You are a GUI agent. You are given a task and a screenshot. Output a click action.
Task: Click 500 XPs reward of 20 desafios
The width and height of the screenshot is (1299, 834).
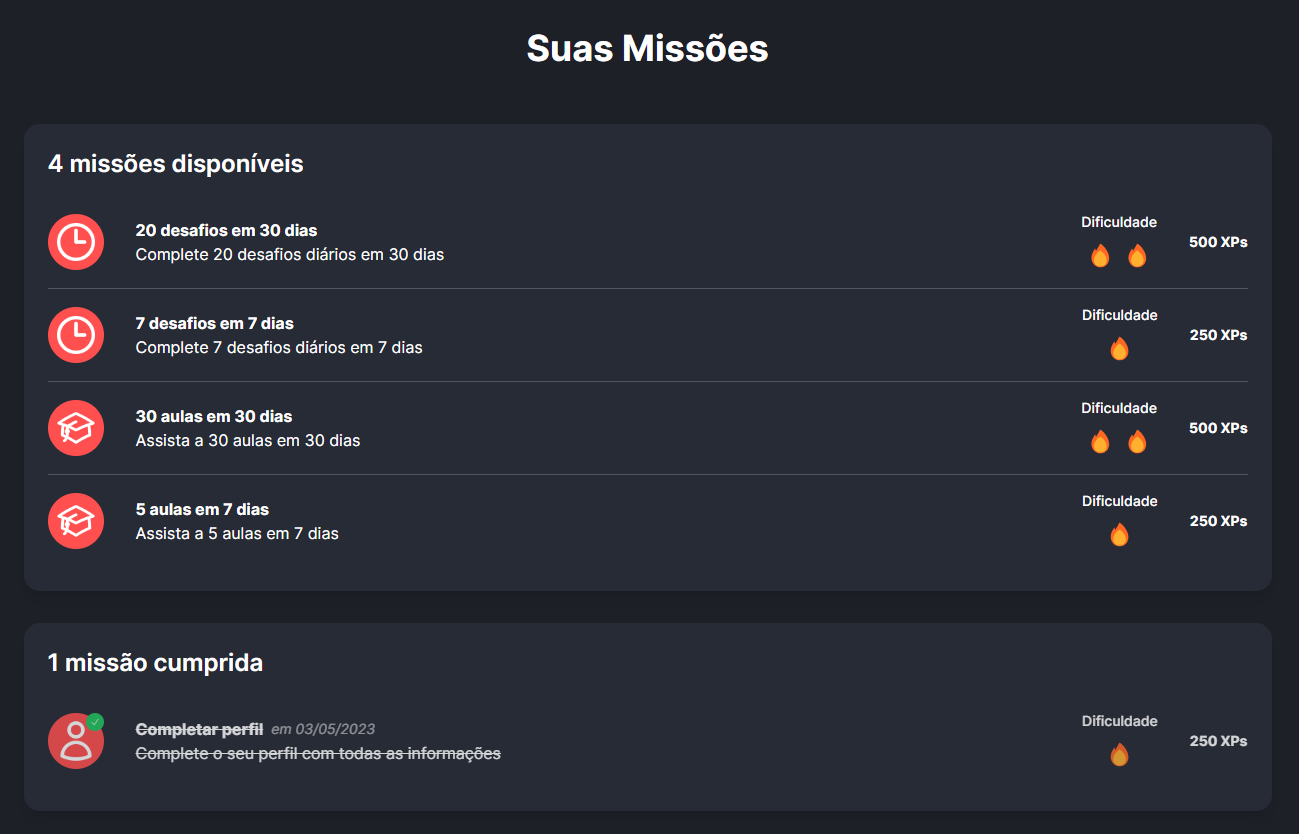[x=1218, y=242]
